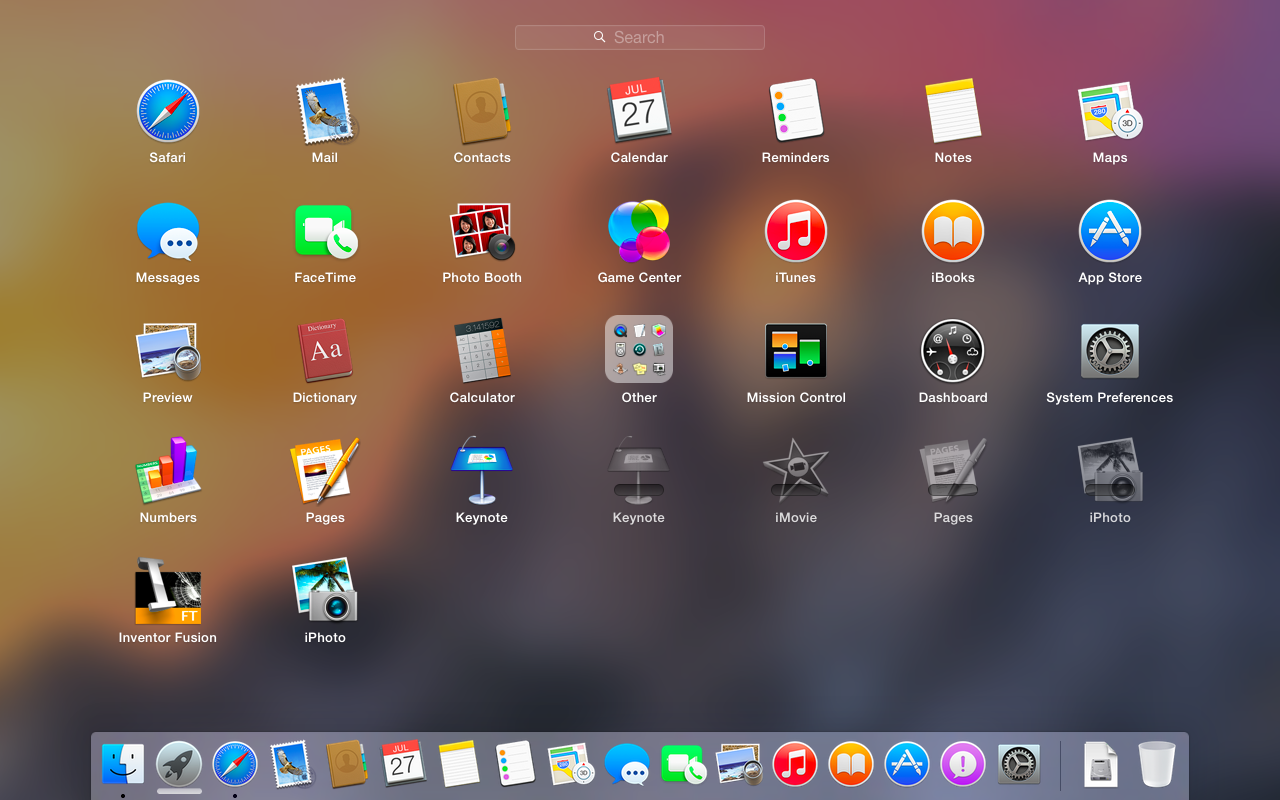Open iTunes music note in the Dock
The width and height of the screenshot is (1280, 800).
pos(795,765)
